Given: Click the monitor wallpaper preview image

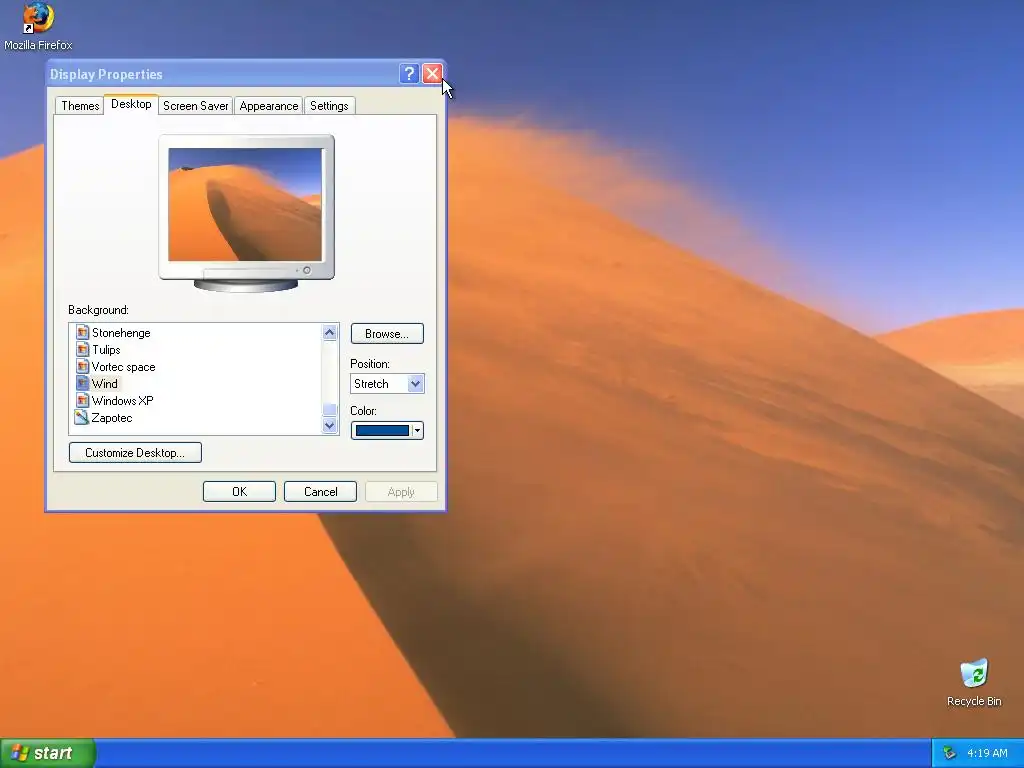Looking at the screenshot, I should (x=246, y=204).
